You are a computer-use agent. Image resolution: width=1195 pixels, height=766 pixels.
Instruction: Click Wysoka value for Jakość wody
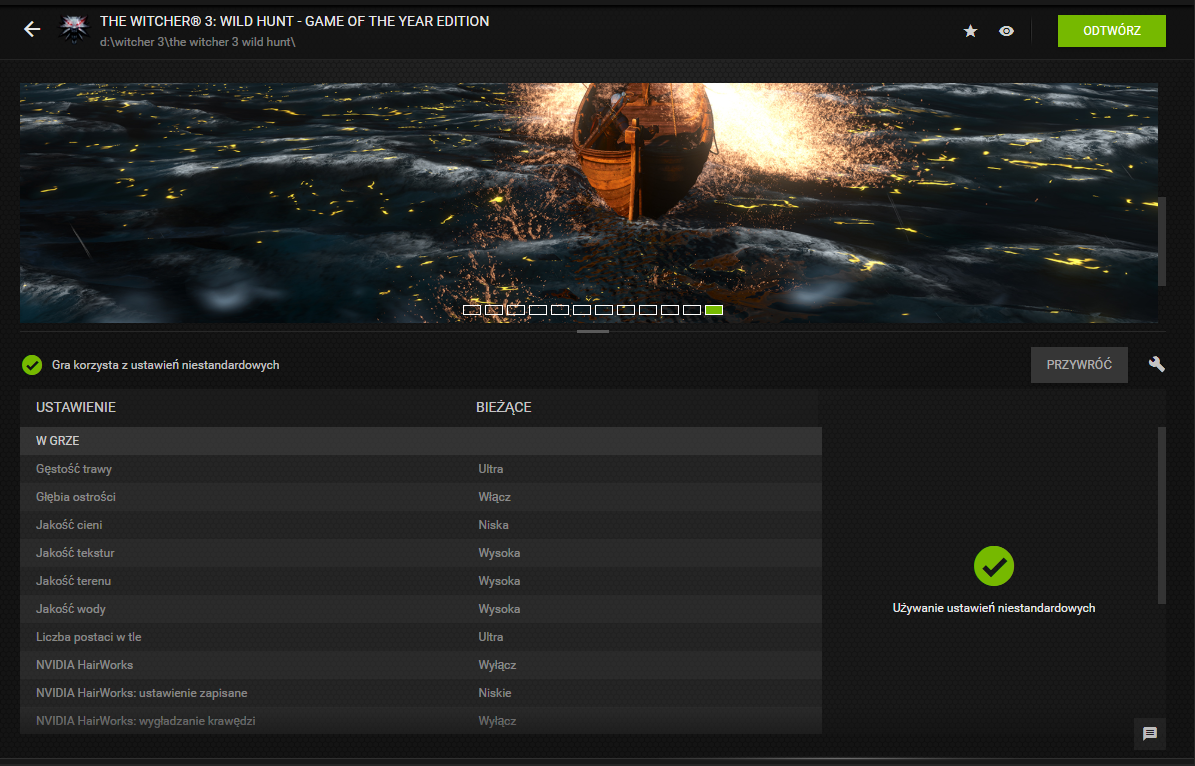(499, 609)
